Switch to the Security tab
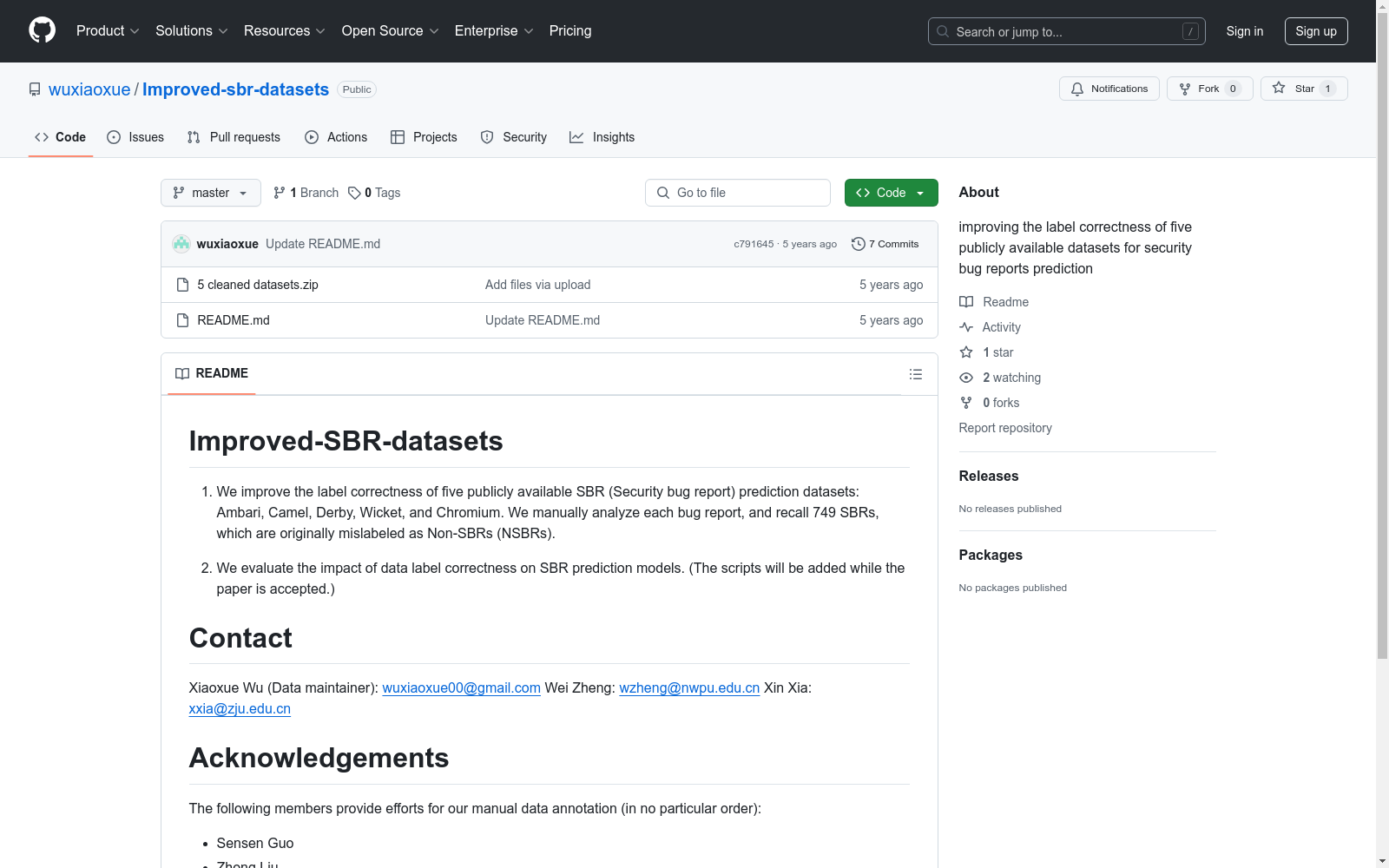This screenshot has height=868, width=1389. pyautogui.click(x=514, y=137)
